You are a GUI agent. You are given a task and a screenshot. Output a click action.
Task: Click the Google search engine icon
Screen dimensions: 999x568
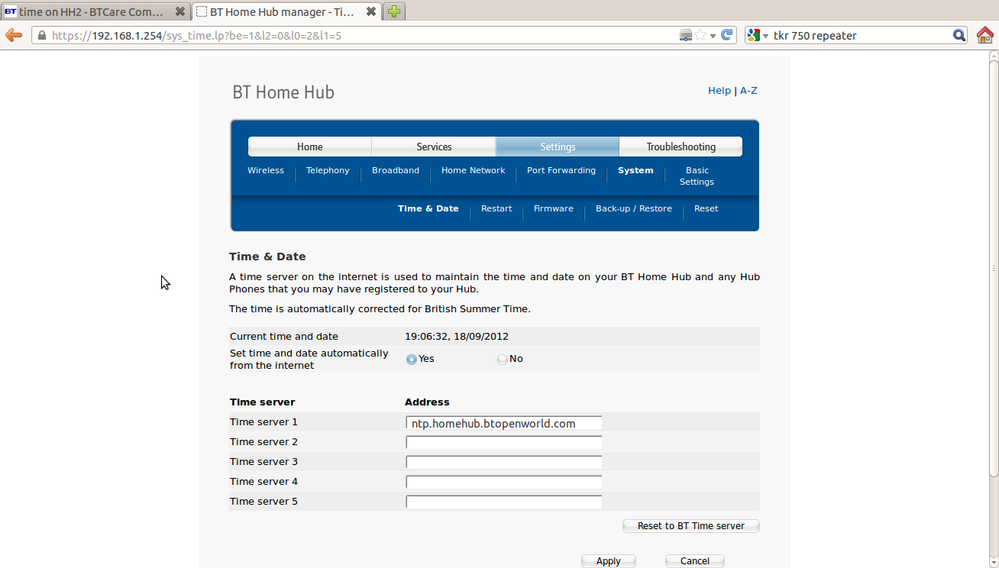tap(754, 36)
